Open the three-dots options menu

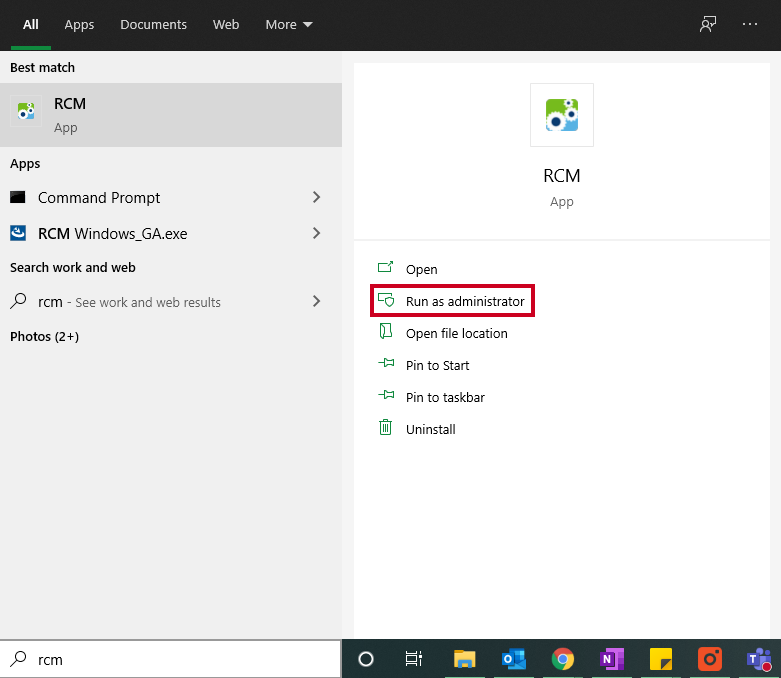pyautogui.click(x=750, y=24)
